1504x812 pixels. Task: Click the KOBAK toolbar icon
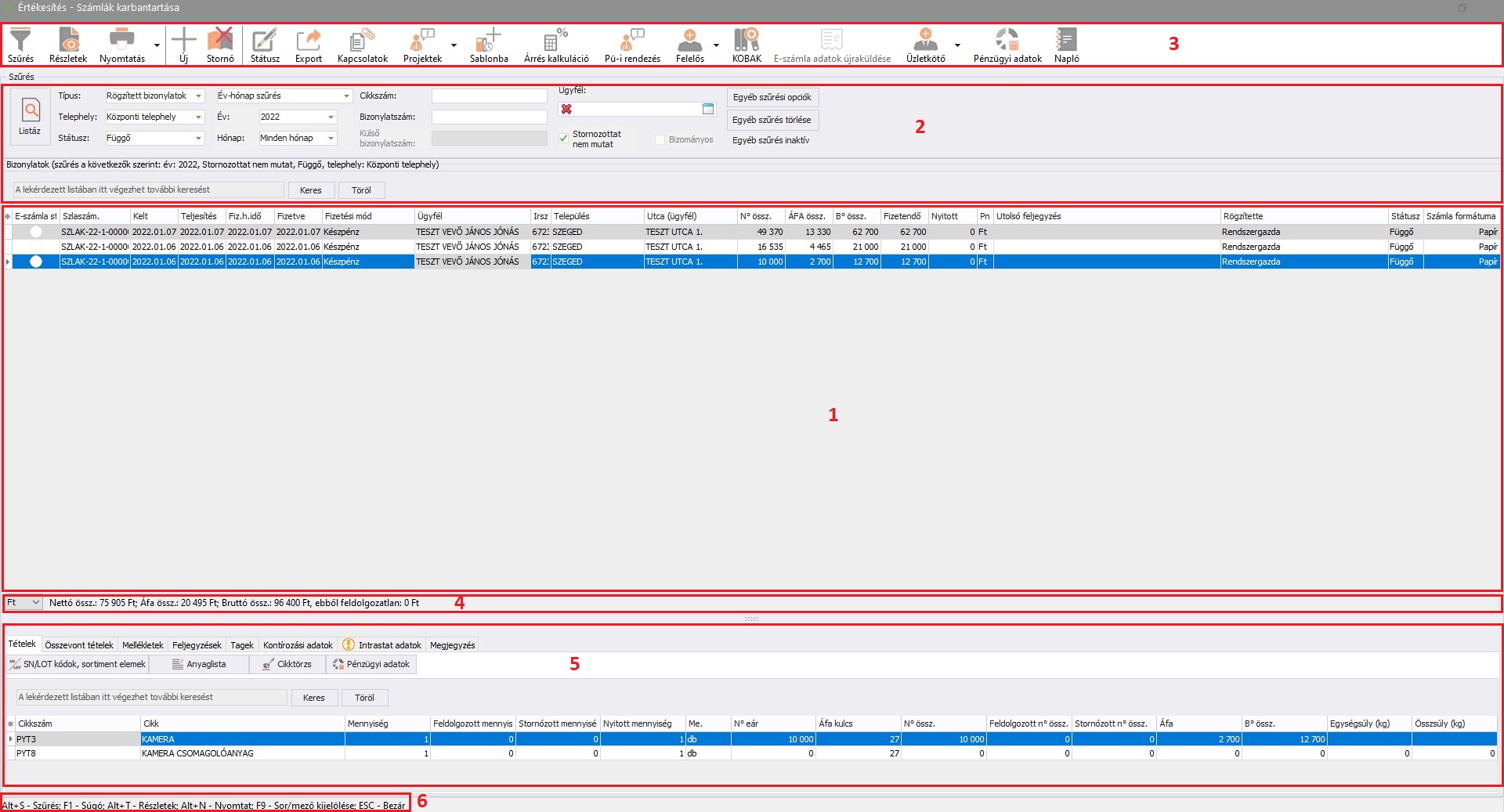tap(747, 40)
